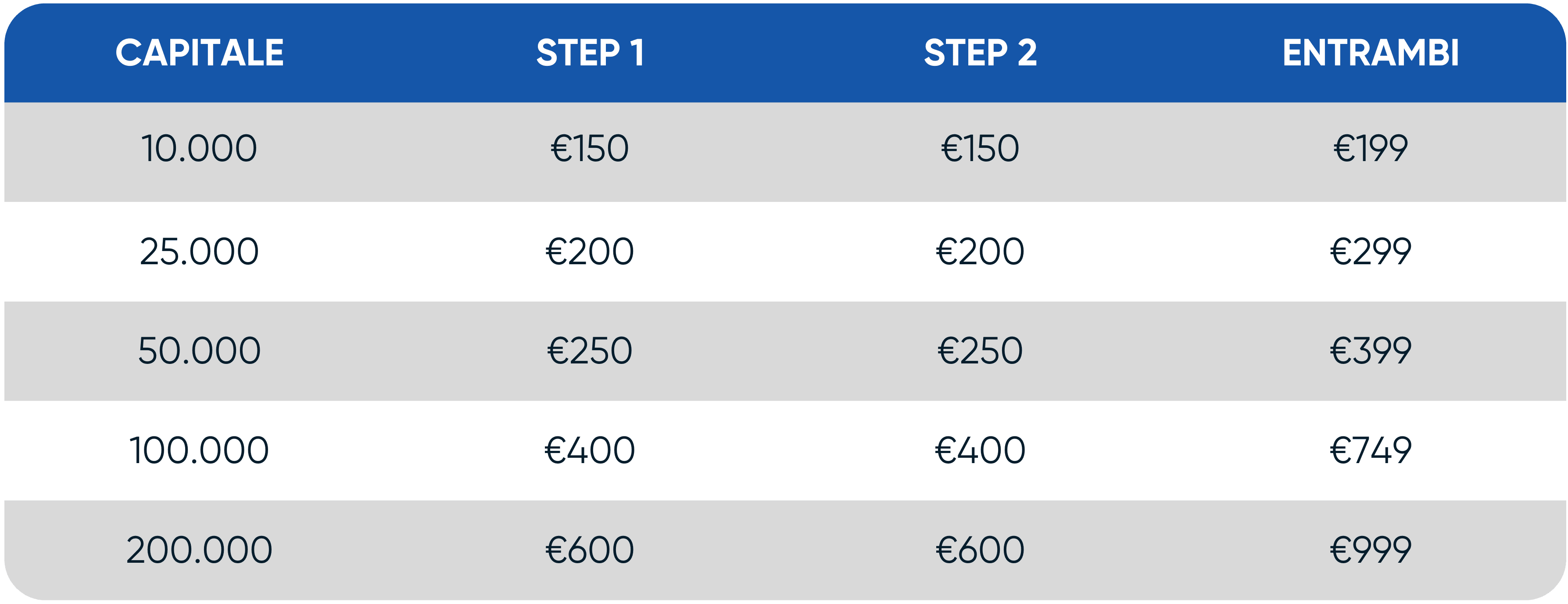Click the €600 price in STEP 1 column
Image resolution: width=1568 pixels, height=604 pixels.
590,550
